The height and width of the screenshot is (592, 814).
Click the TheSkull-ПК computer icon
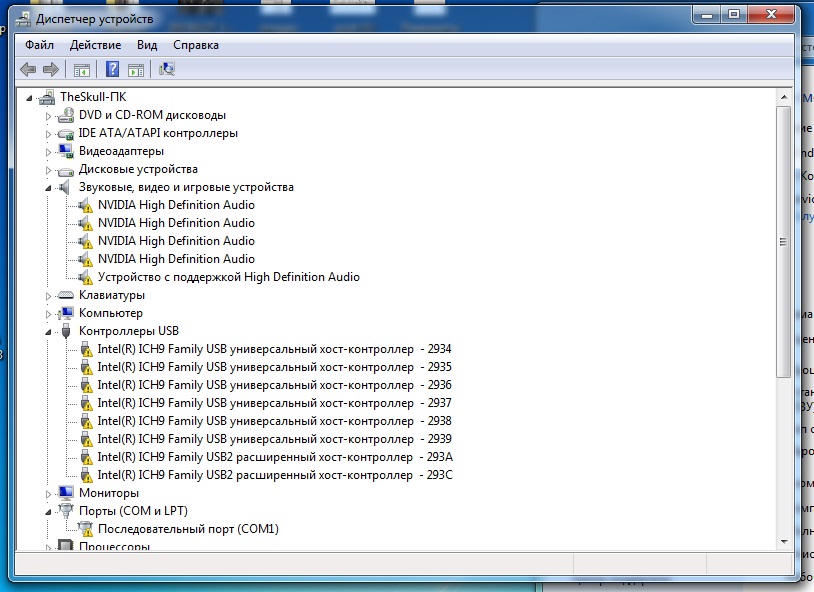[47, 97]
